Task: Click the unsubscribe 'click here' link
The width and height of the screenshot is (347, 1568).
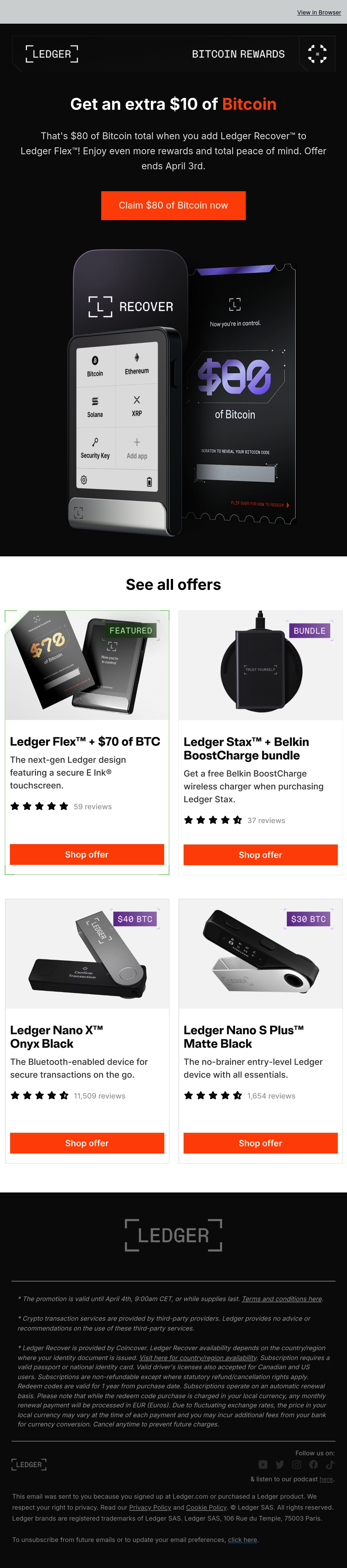Action: (242, 1540)
